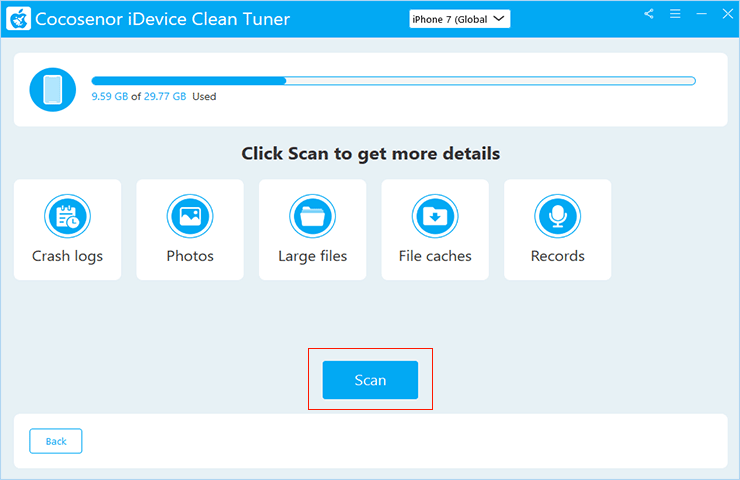Click the "29.77 GB" total value
The image size is (740, 480).
pos(165,96)
